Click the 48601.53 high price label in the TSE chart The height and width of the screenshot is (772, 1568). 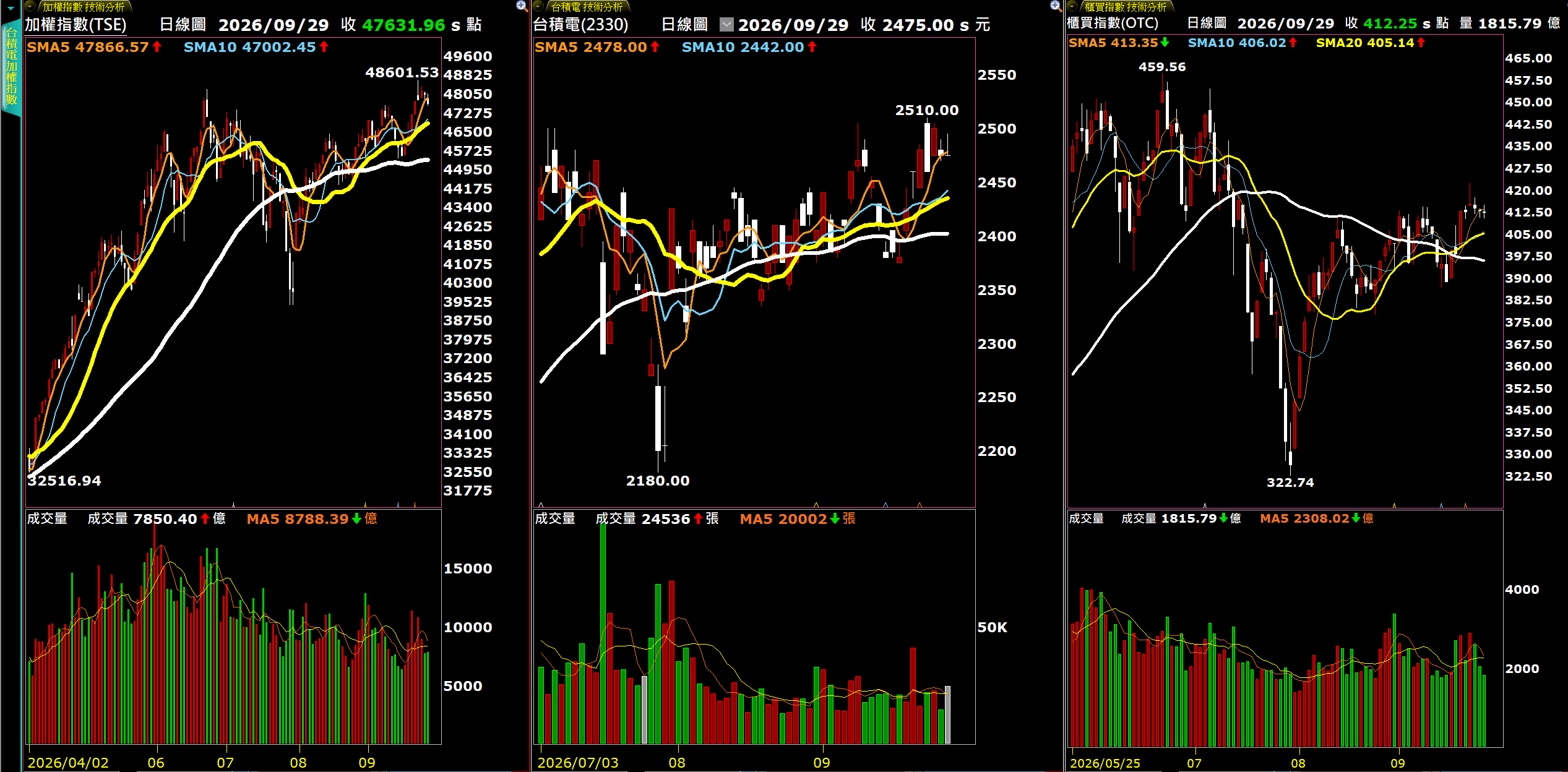coord(402,73)
